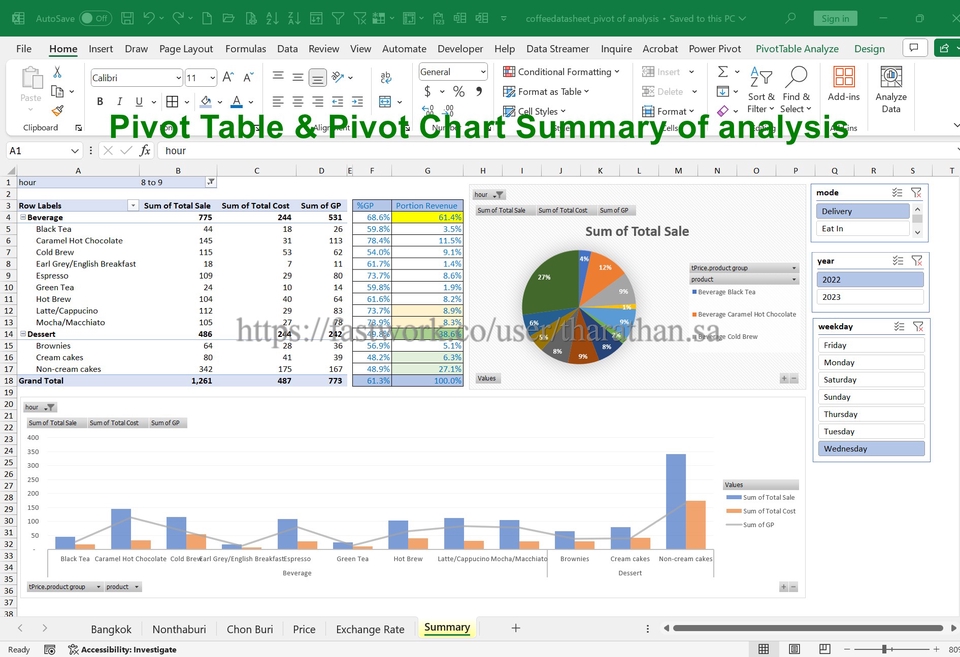Switch to the Bangkok sheet tab
Image resolution: width=960 pixels, height=657 pixels.
pyautogui.click(x=111, y=629)
